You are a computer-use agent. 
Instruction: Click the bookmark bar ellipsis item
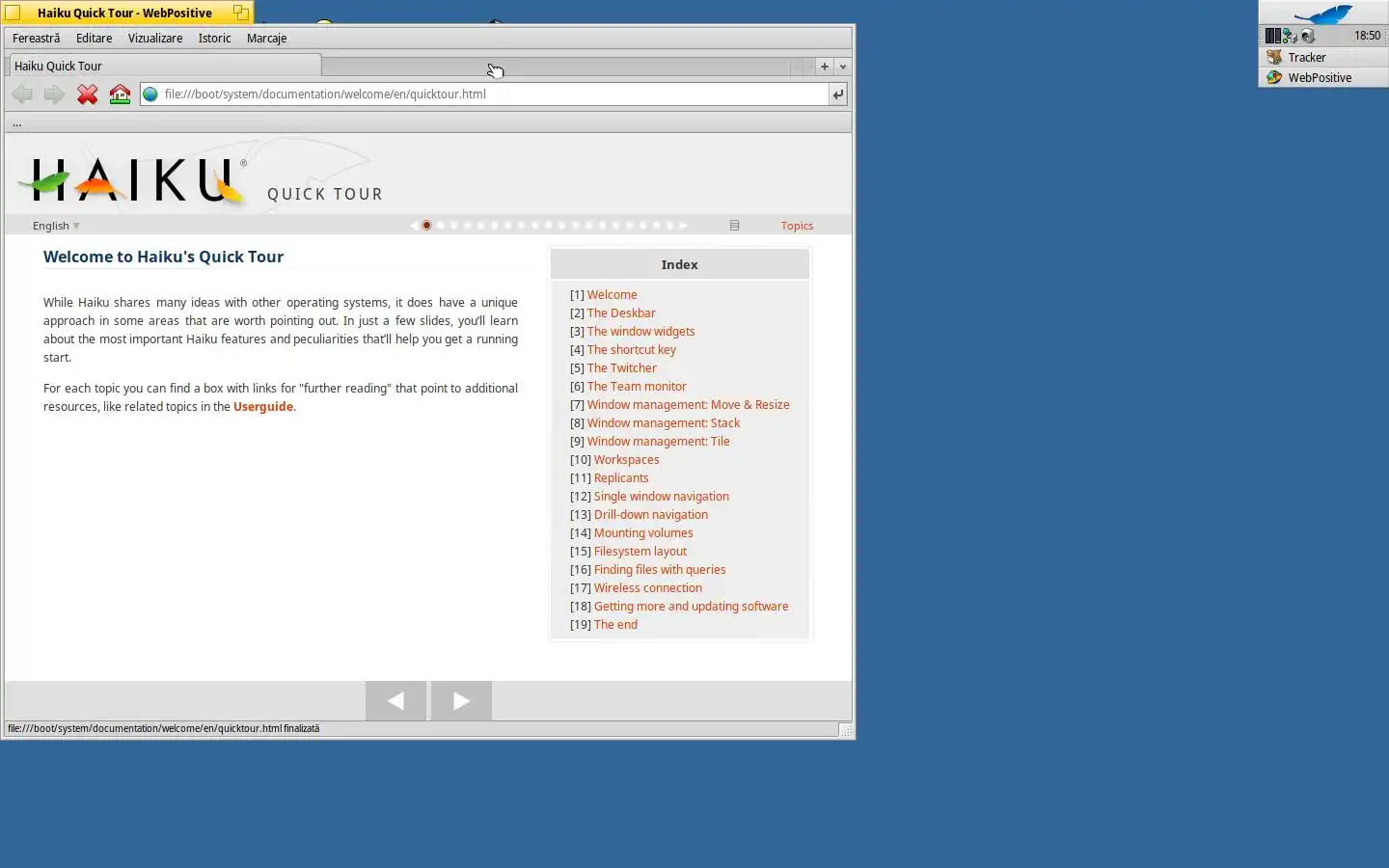pyautogui.click(x=16, y=123)
